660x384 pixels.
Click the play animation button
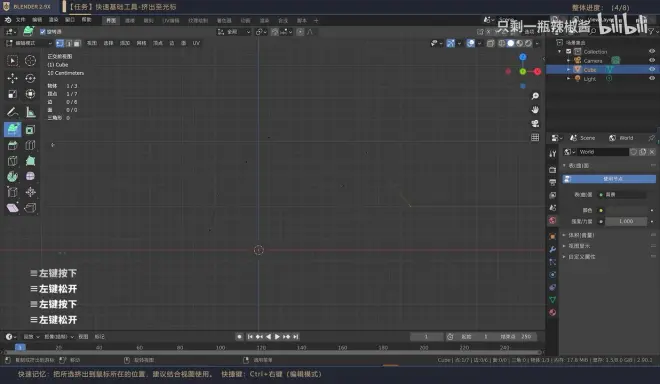tap(277, 337)
